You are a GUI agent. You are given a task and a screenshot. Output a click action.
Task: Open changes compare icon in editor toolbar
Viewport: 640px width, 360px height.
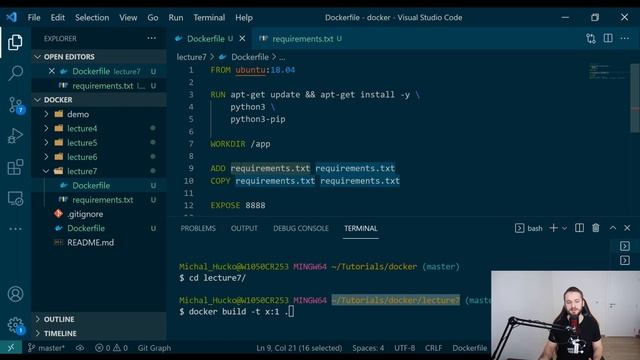[591, 38]
